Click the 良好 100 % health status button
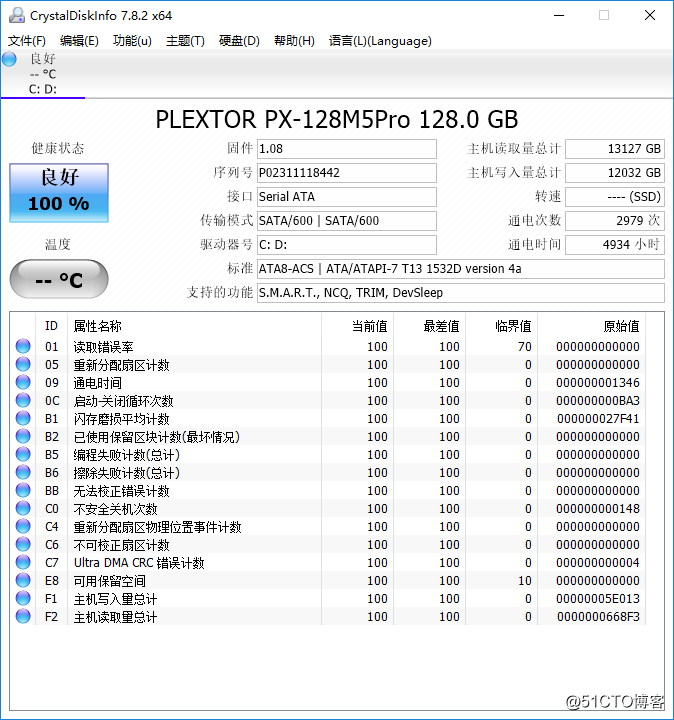674x720 pixels. click(x=59, y=193)
